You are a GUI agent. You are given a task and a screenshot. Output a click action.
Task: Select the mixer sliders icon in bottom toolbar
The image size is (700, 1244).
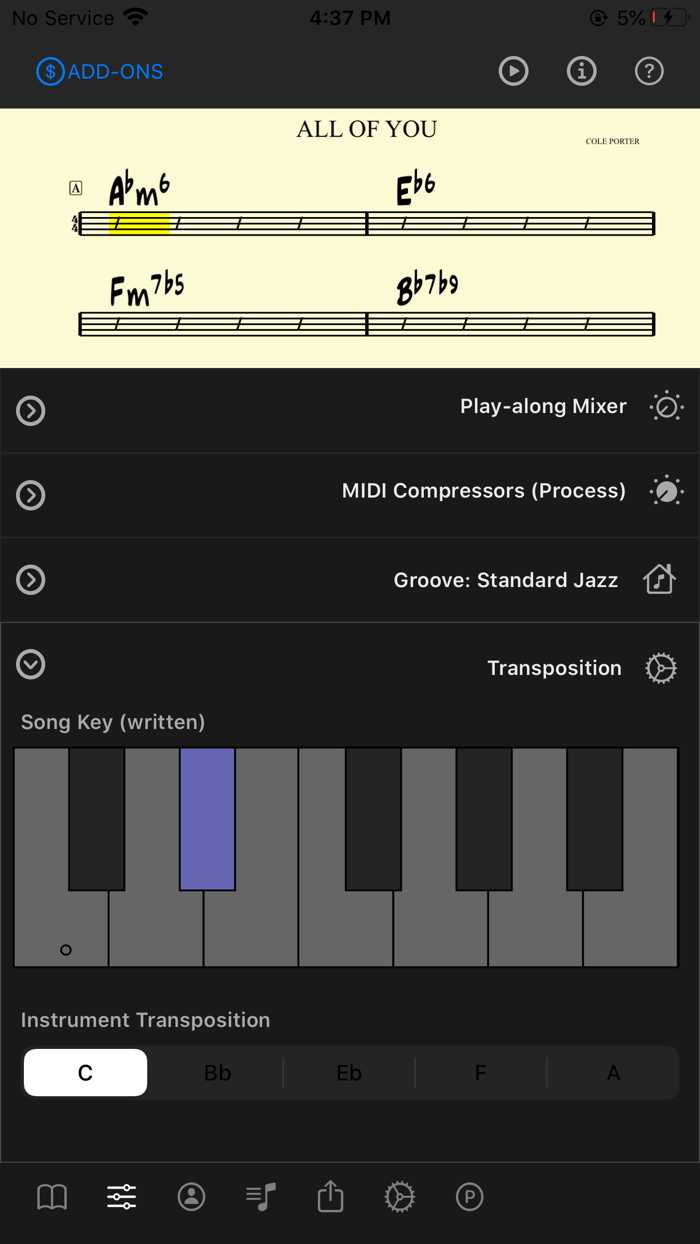point(121,1196)
